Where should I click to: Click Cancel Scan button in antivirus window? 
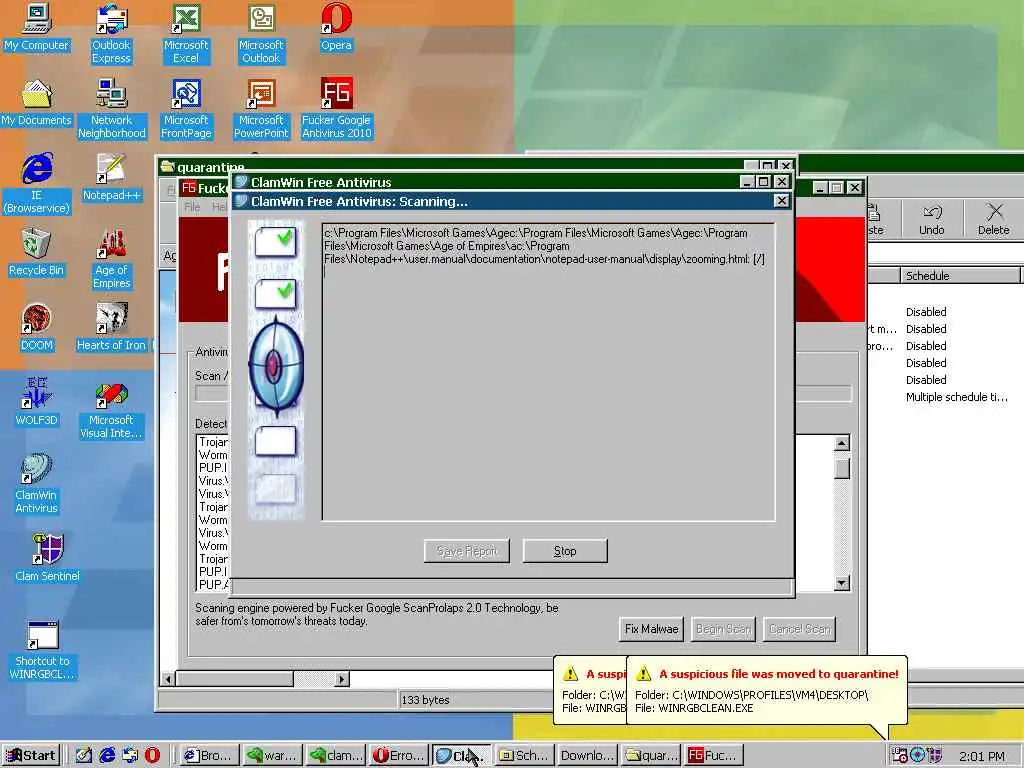[x=799, y=629]
